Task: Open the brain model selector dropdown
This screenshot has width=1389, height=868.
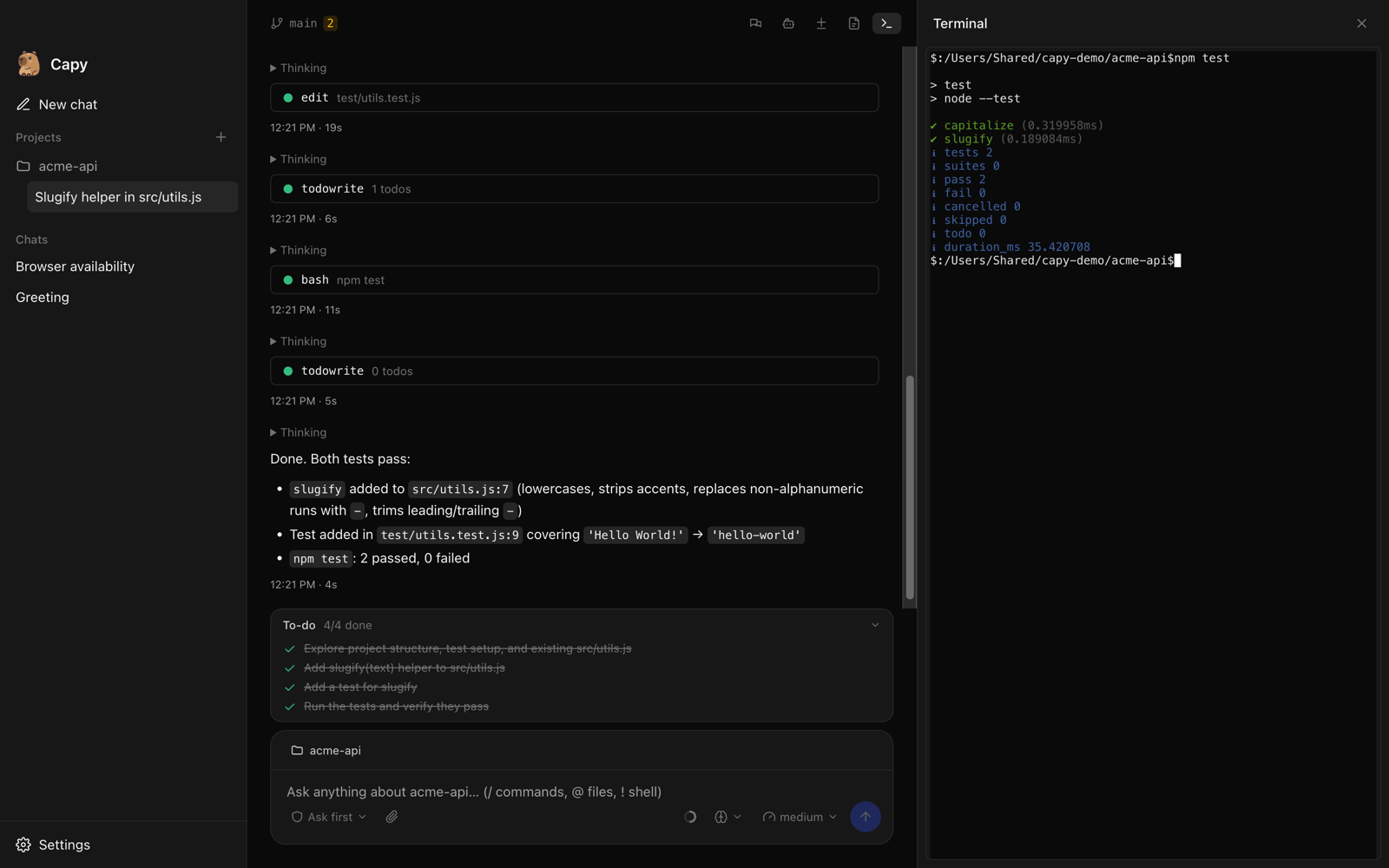Action: (x=727, y=817)
